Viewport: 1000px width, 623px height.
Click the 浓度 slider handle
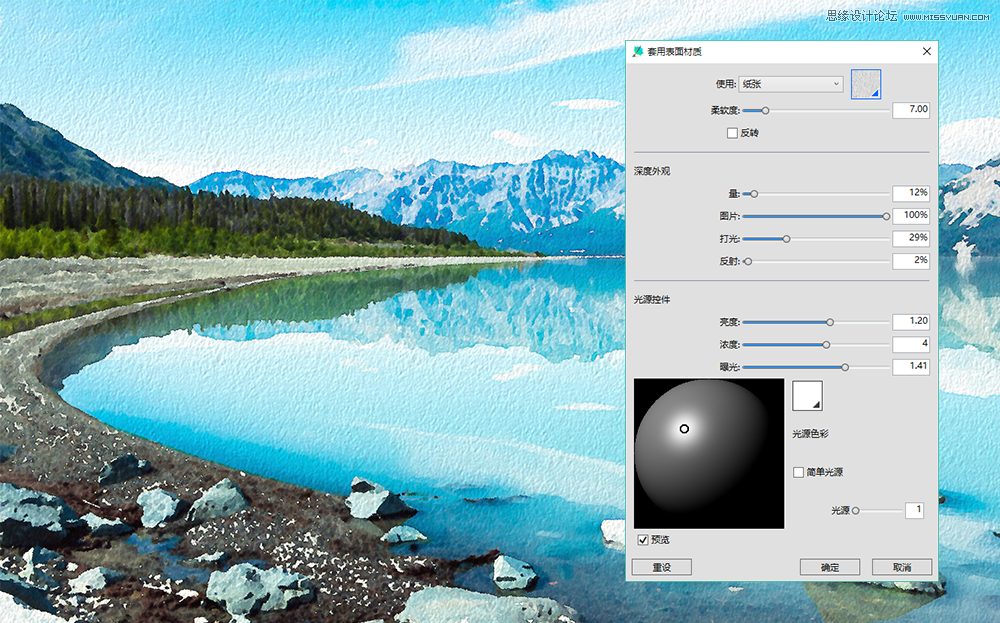point(826,344)
